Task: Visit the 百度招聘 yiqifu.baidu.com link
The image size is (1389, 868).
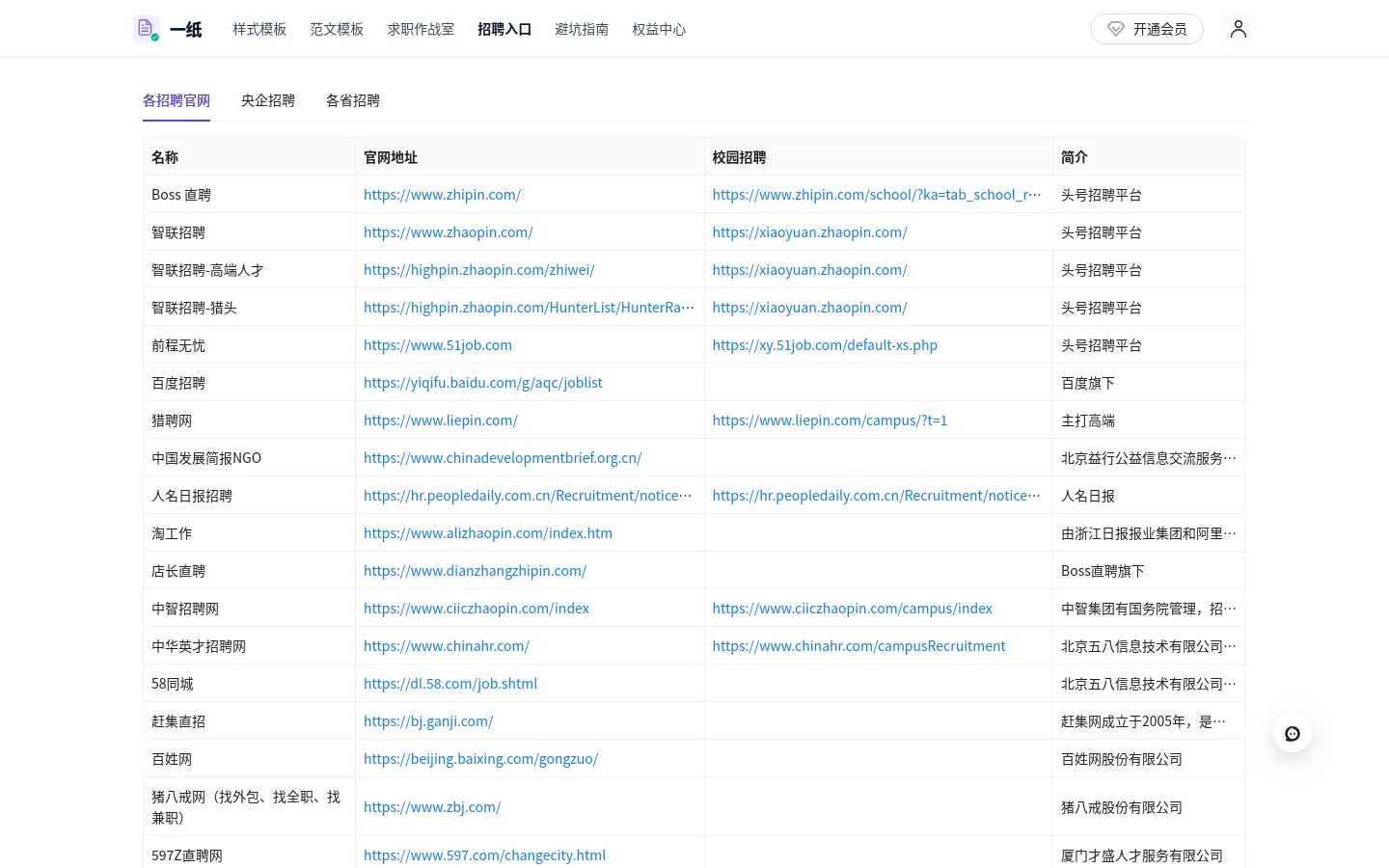Action: tap(482, 383)
